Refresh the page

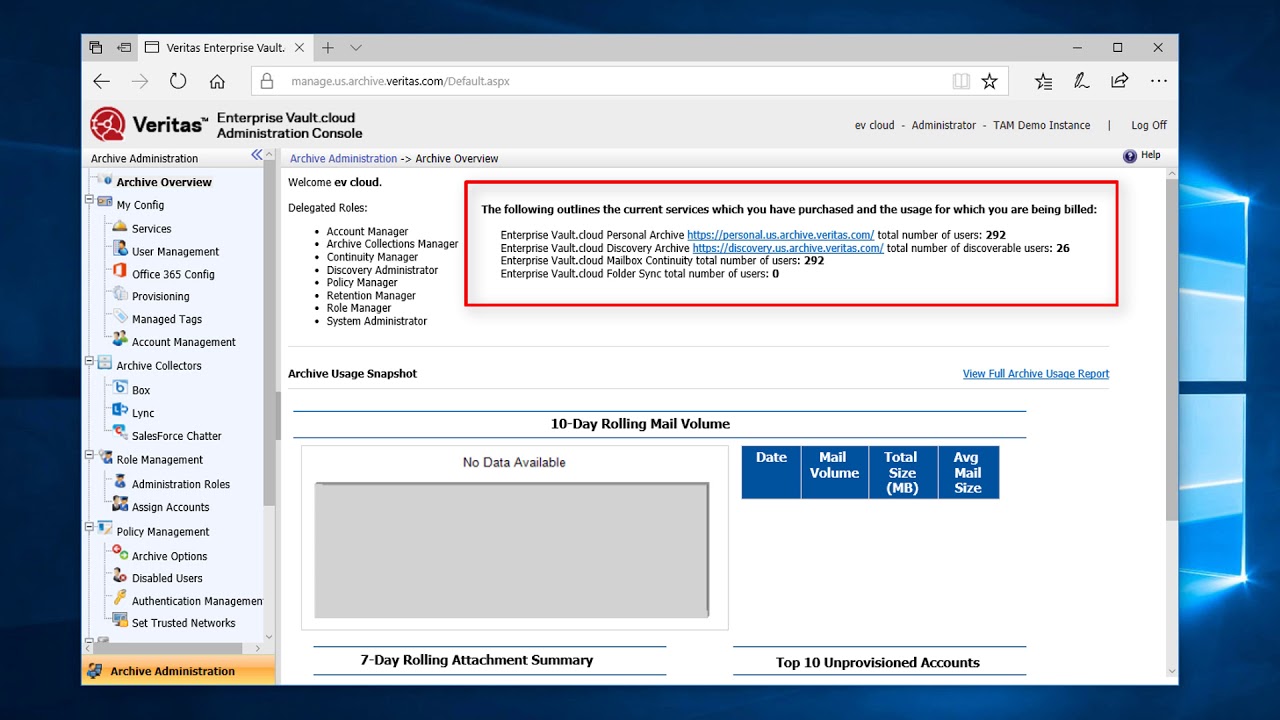tap(178, 81)
